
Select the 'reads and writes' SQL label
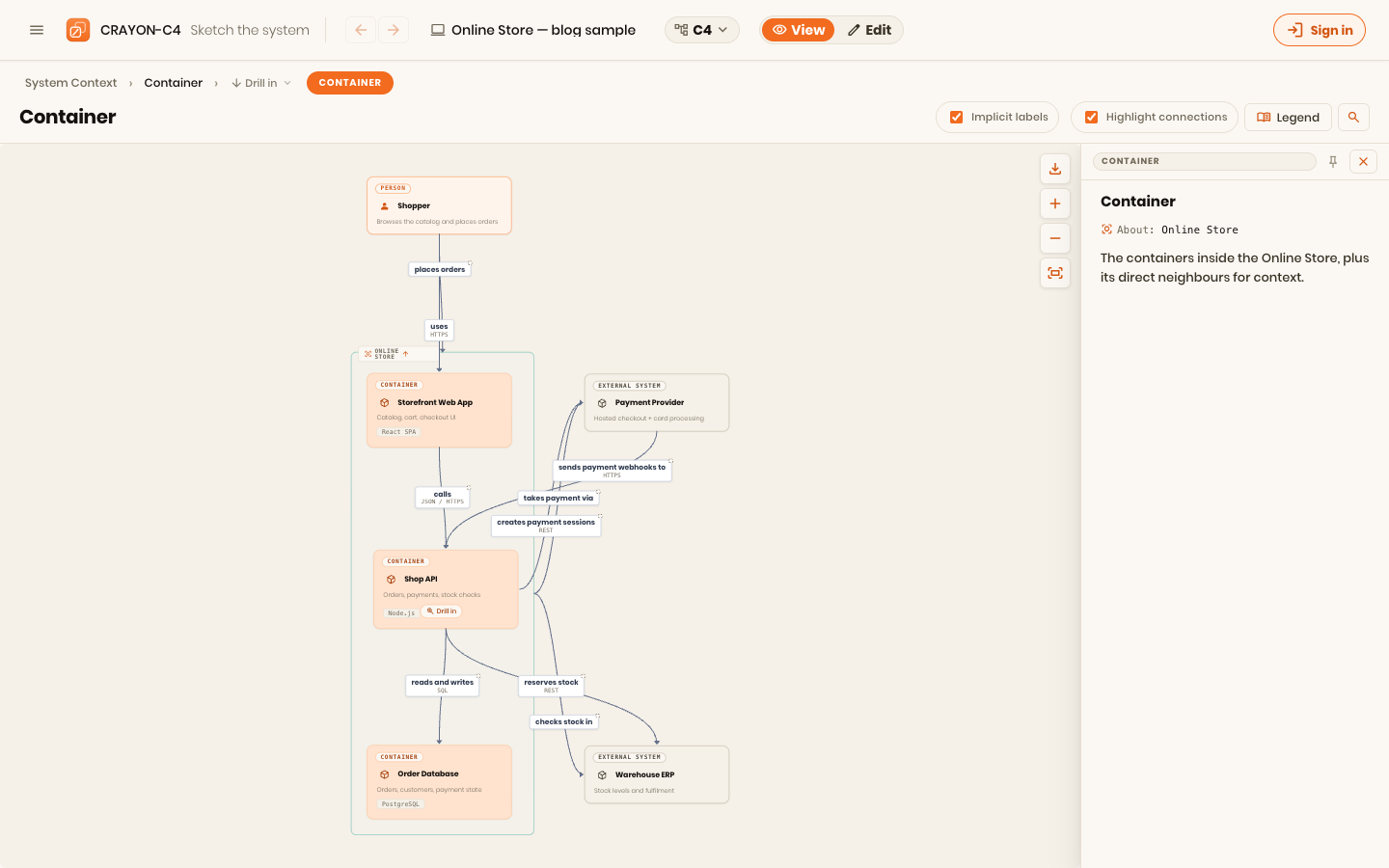(x=443, y=686)
